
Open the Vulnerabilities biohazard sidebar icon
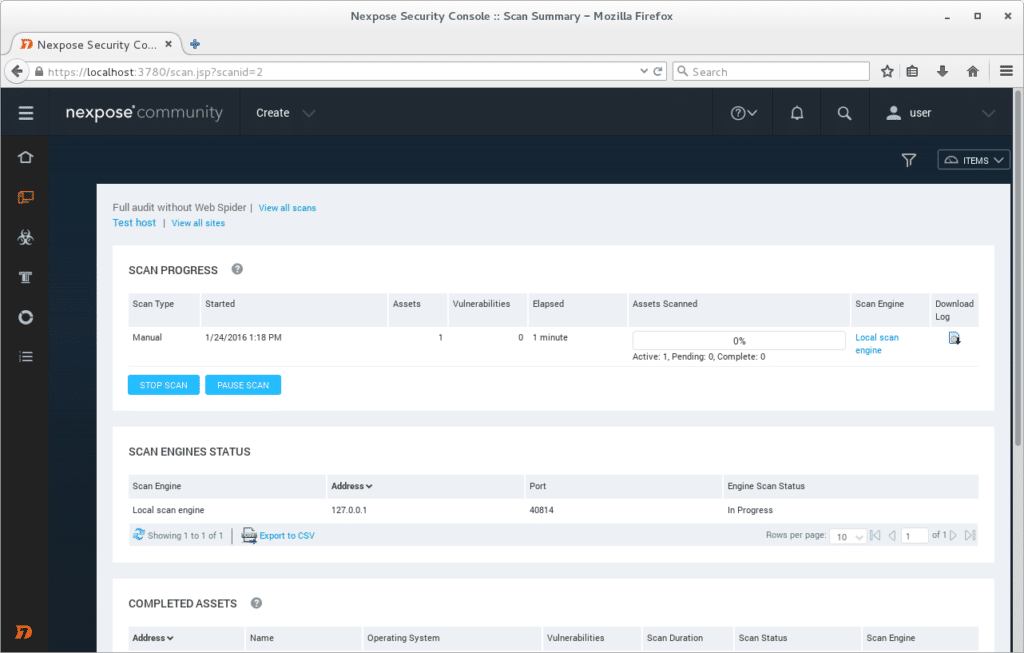point(25,237)
